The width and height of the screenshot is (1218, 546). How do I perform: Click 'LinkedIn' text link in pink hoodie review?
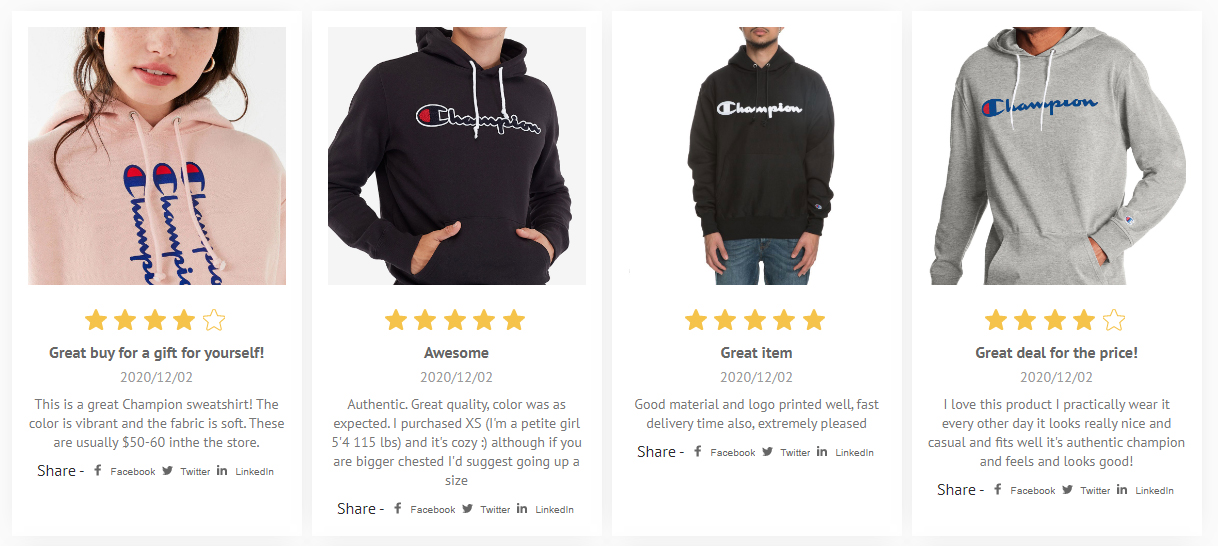tap(254, 471)
